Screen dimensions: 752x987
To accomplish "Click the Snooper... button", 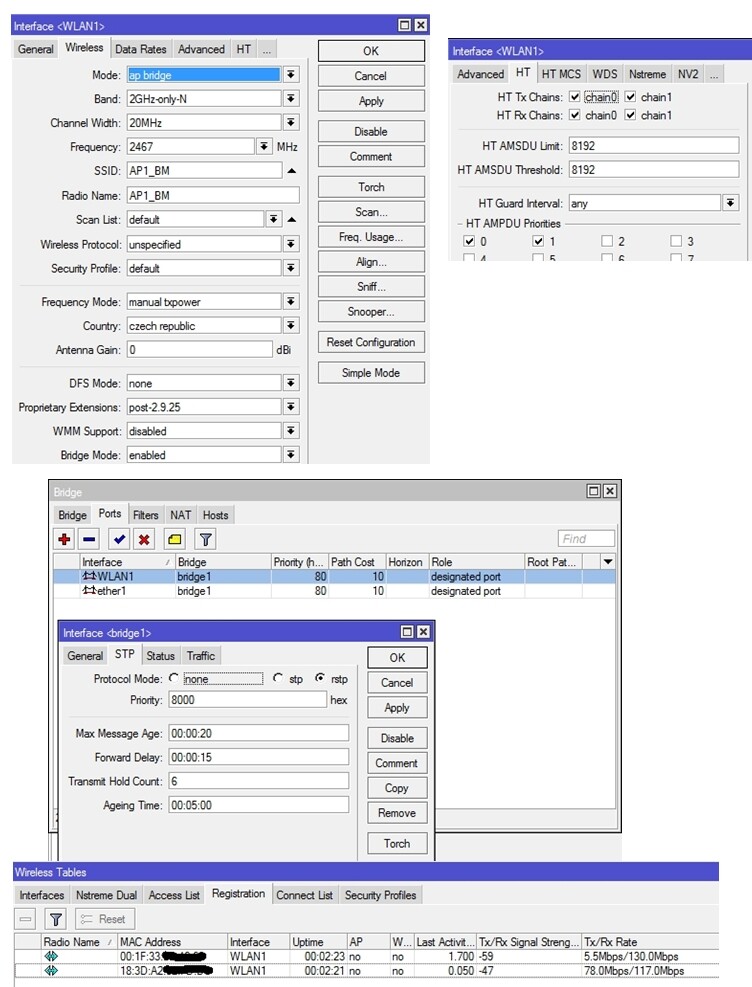I will (x=371, y=312).
